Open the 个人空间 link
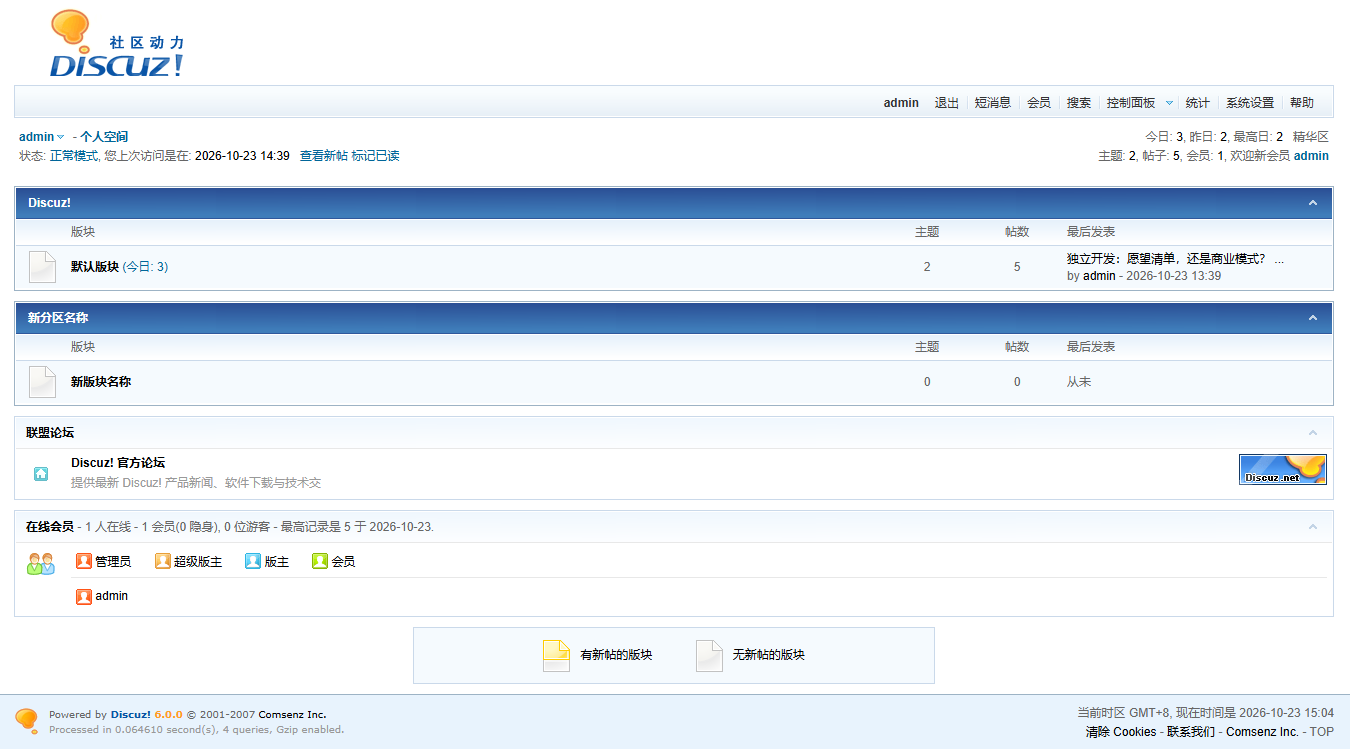The width and height of the screenshot is (1350, 753). 104,137
